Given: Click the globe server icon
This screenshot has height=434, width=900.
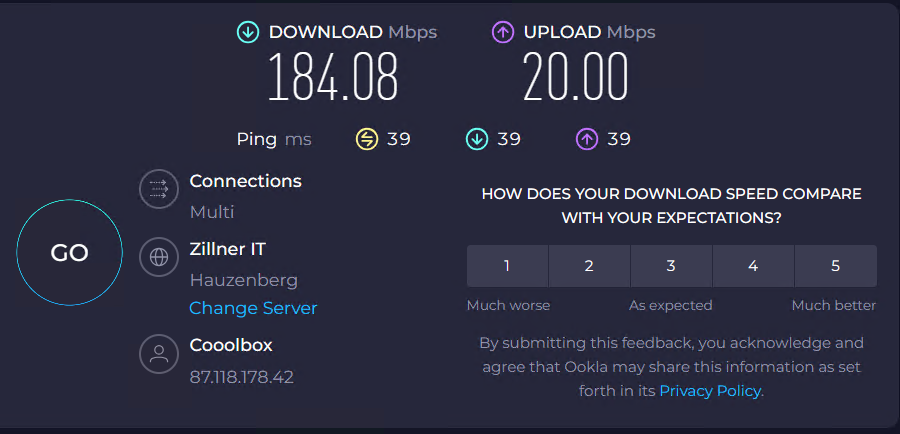Looking at the screenshot, I should point(158,256).
